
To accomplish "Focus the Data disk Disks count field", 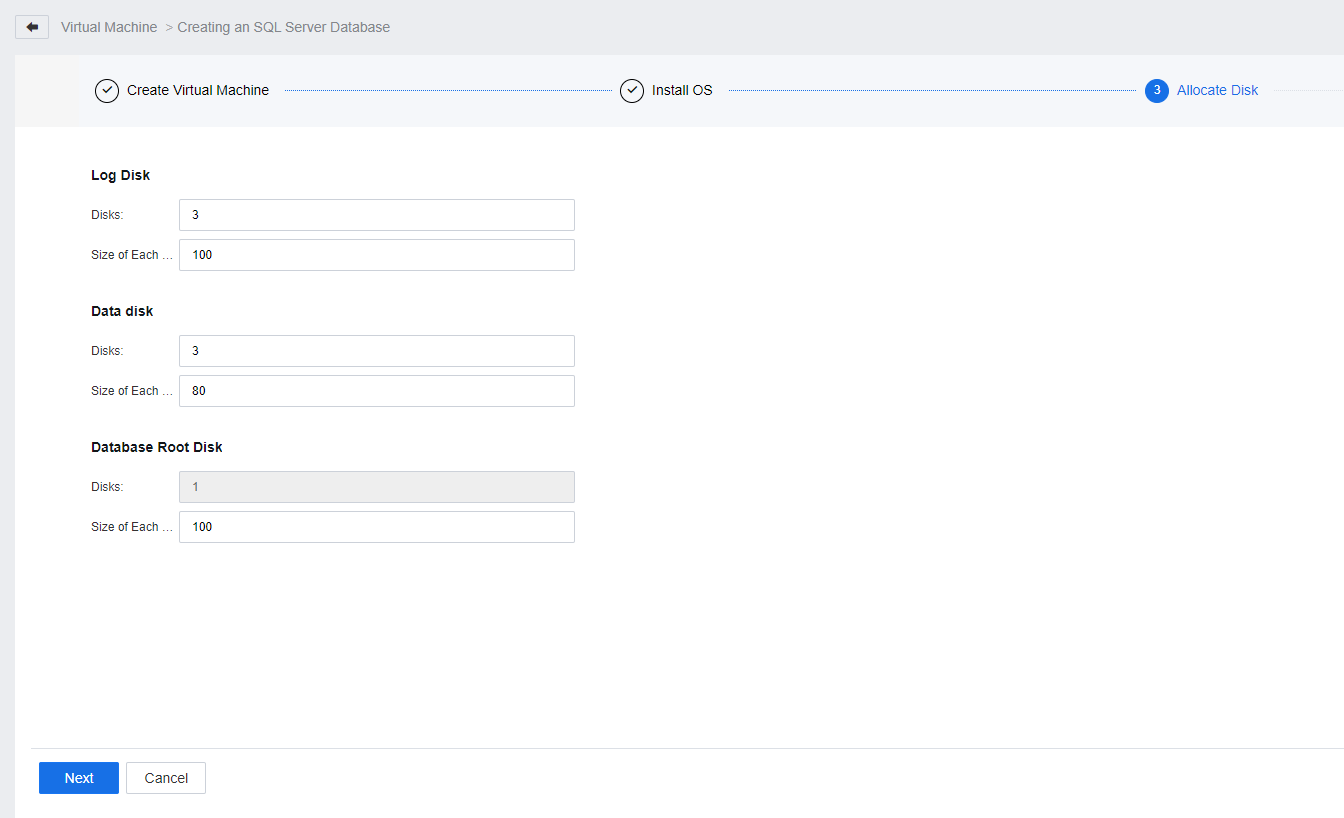I will pos(377,351).
